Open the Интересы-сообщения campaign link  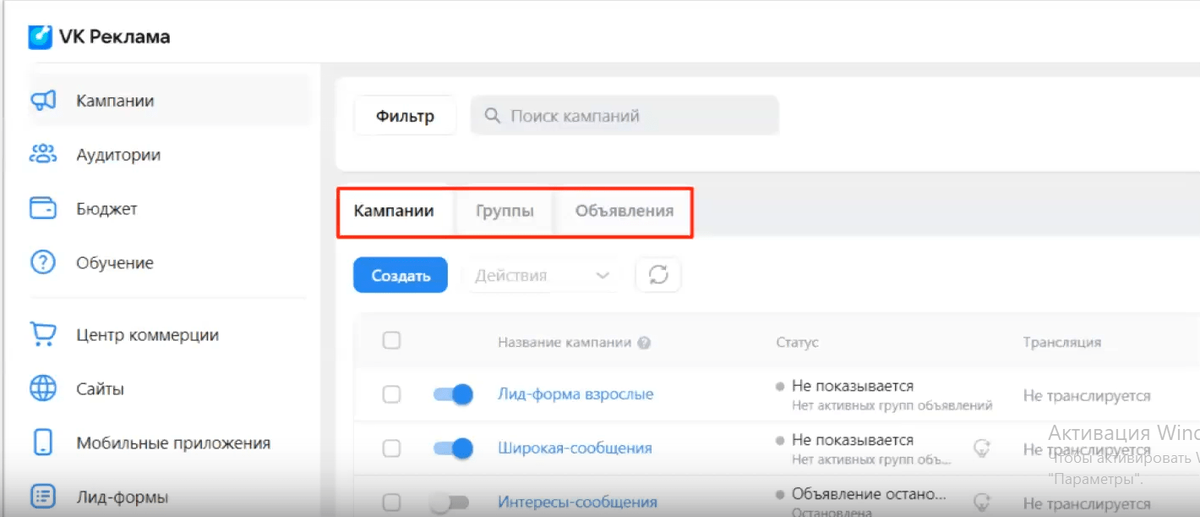pos(577,502)
